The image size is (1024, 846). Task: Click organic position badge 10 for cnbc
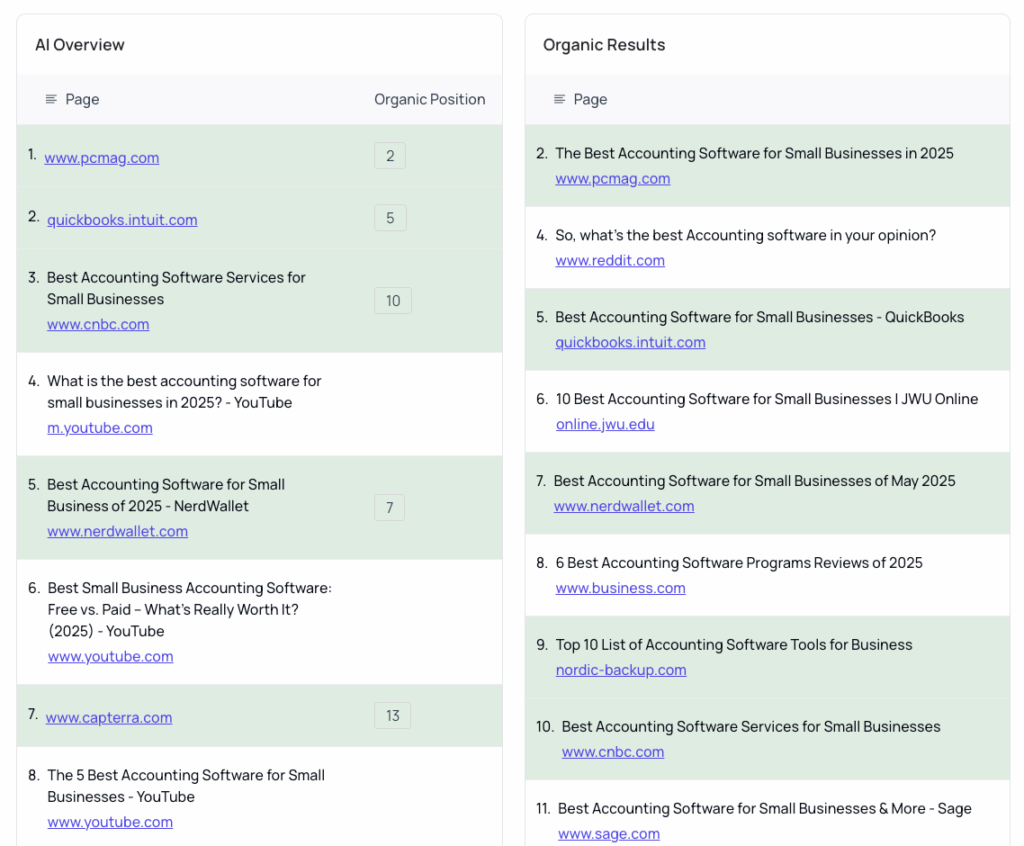coord(392,301)
